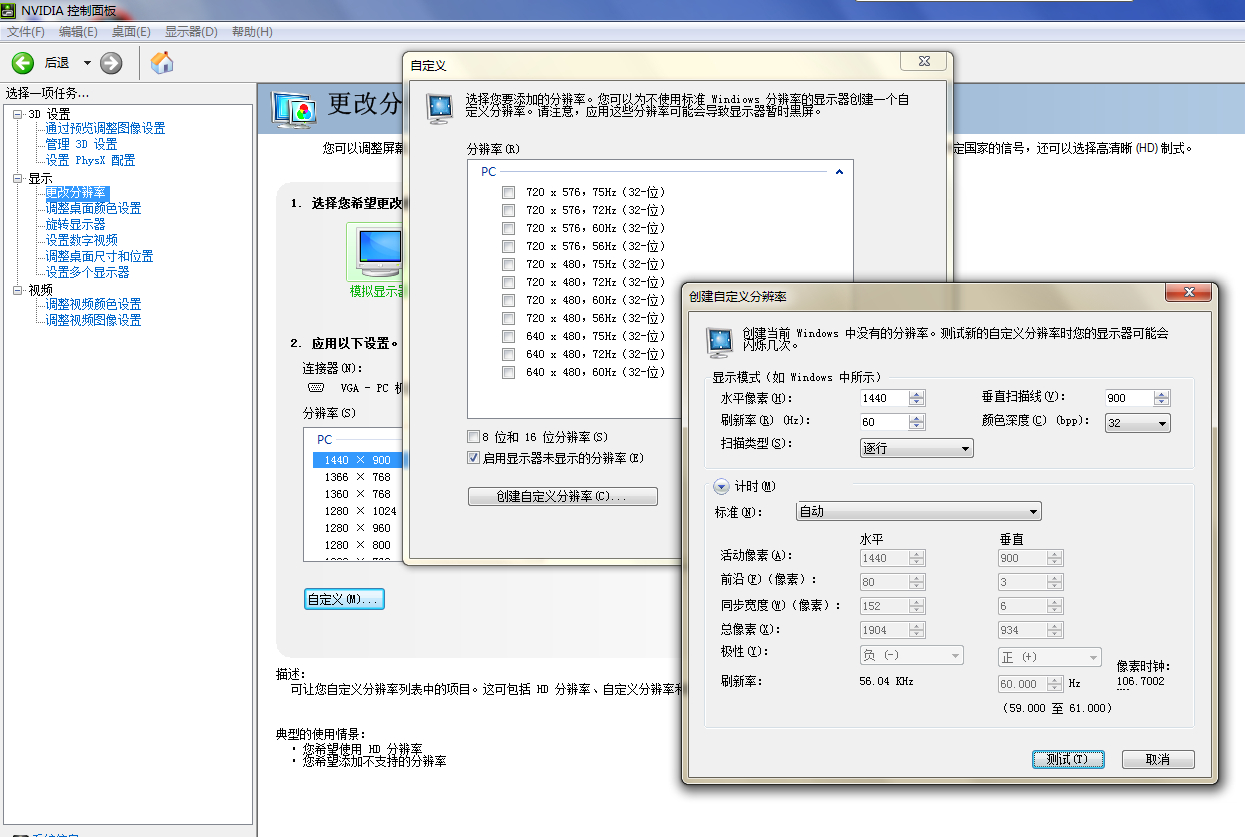
Task: Select 1360 × 768 in main resolution list
Action: (357, 494)
